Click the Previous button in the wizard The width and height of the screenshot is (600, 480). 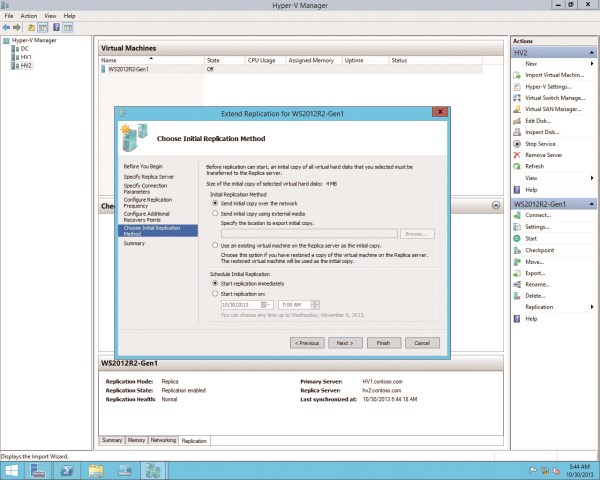307,343
